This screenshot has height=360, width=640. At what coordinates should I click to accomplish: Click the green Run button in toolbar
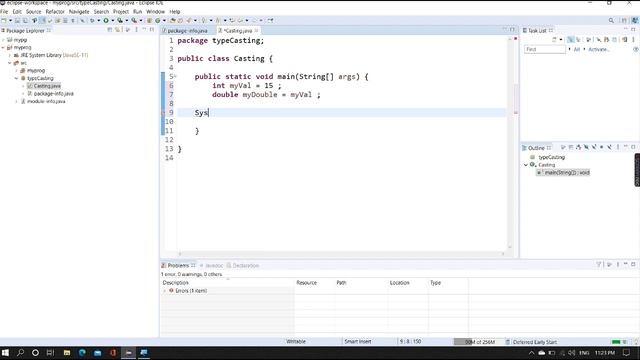tap(106, 20)
